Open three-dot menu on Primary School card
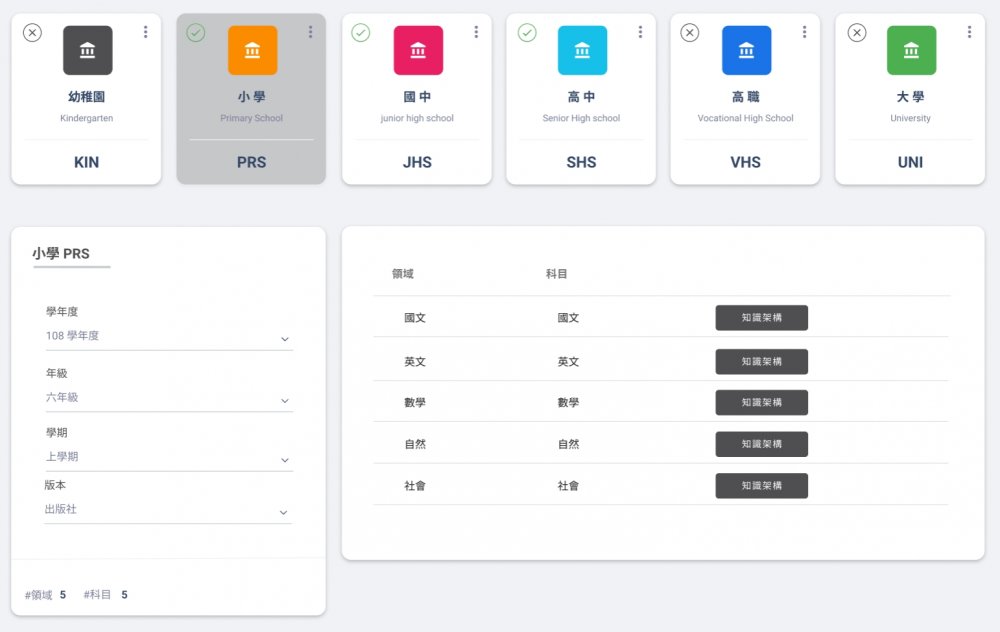Screen dimensions: 1000x632 coord(311,32)
